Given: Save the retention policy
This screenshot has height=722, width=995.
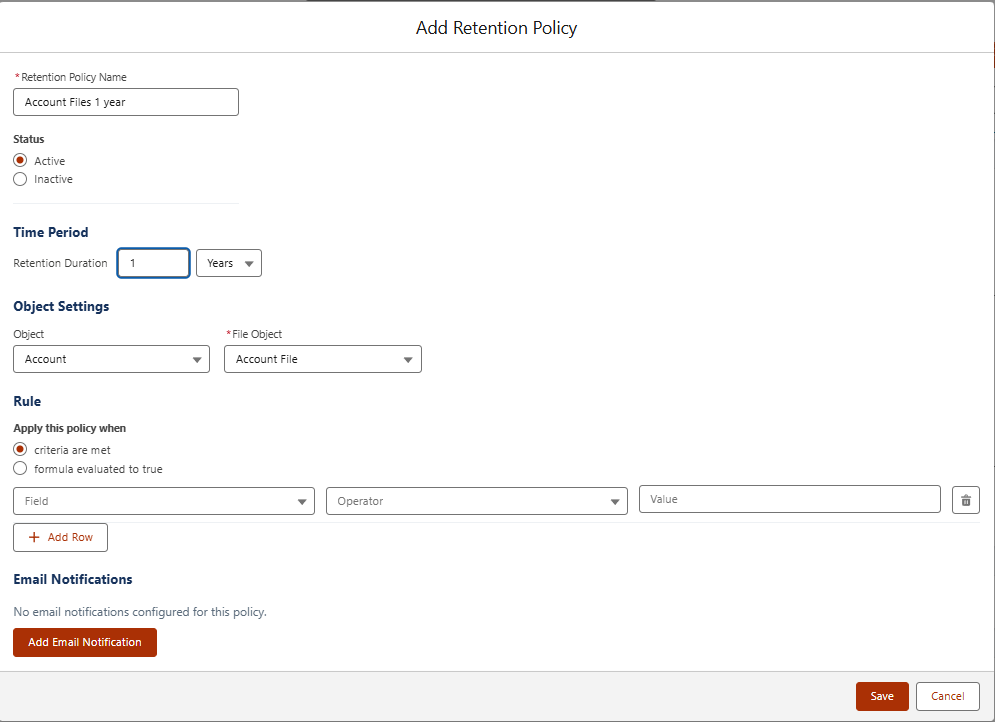Looking at the screenshot, I should 882,696.
